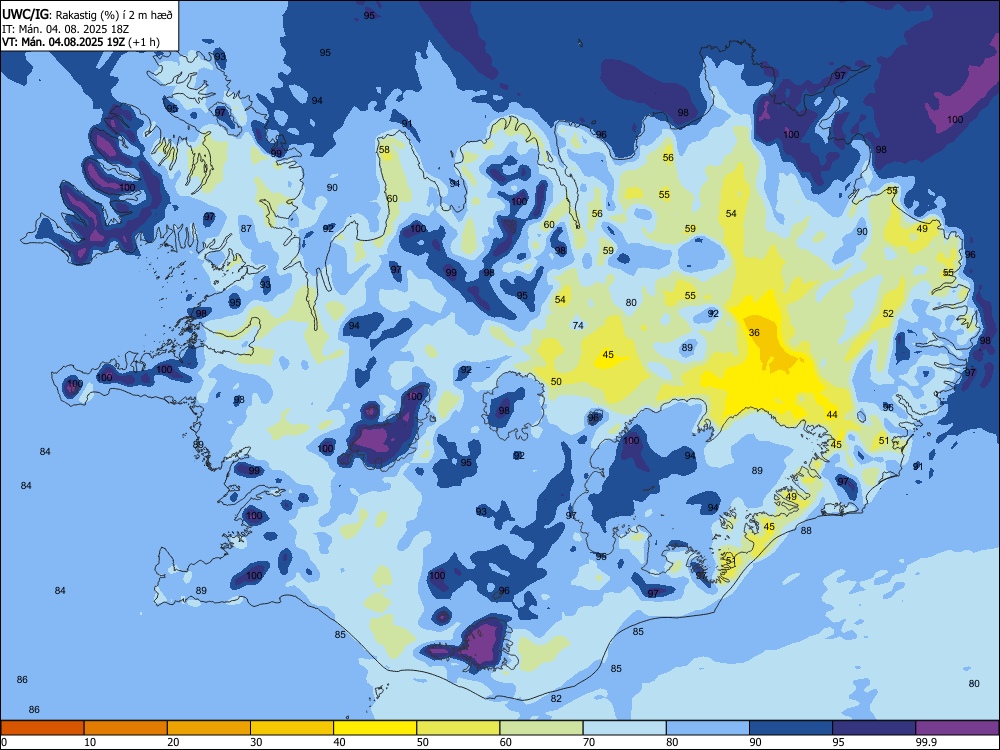Click the '44' value in the southeast
The image size is (1000, 750).
(832, 415)
